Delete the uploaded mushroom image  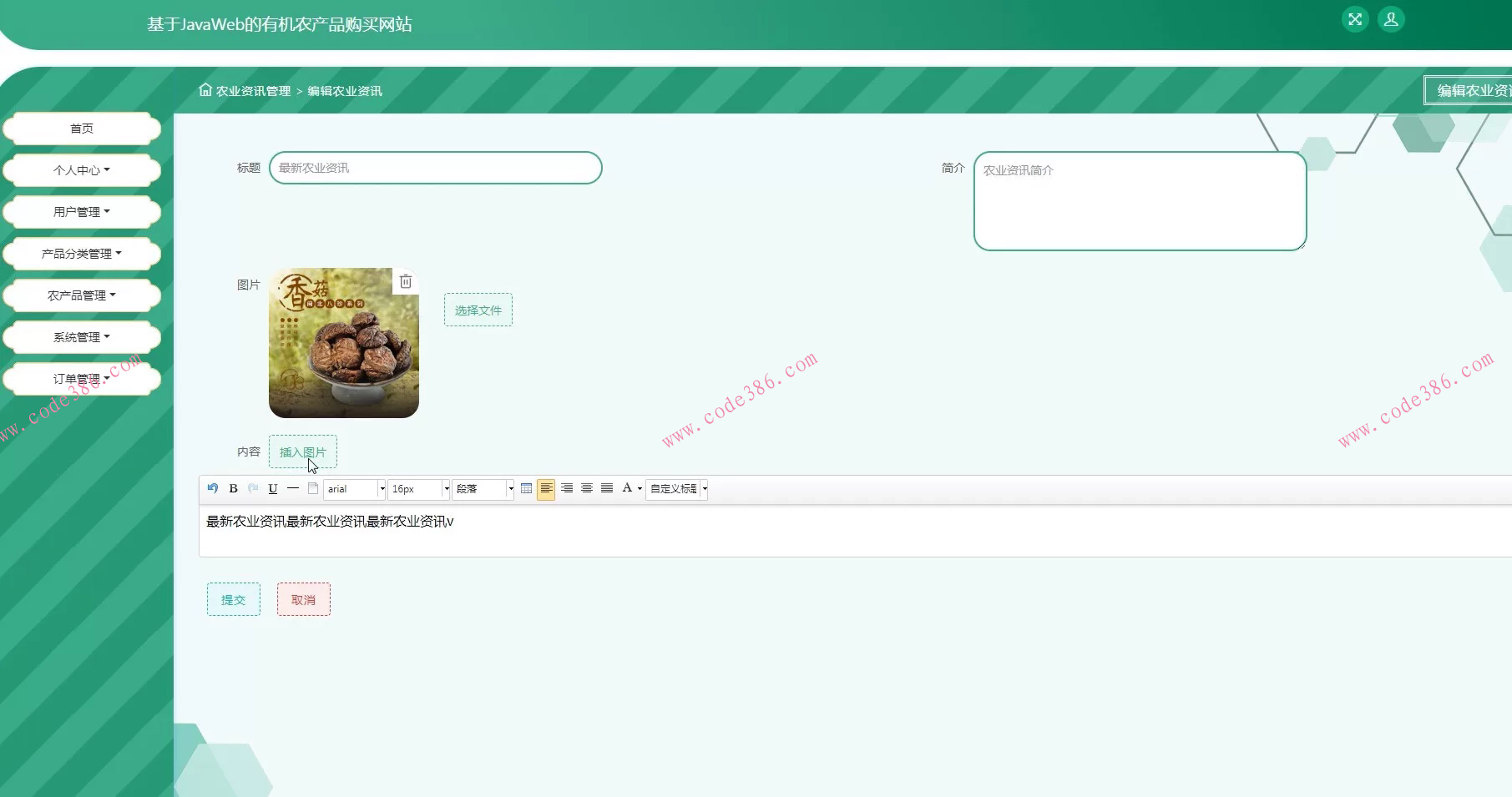click(406, 281)
